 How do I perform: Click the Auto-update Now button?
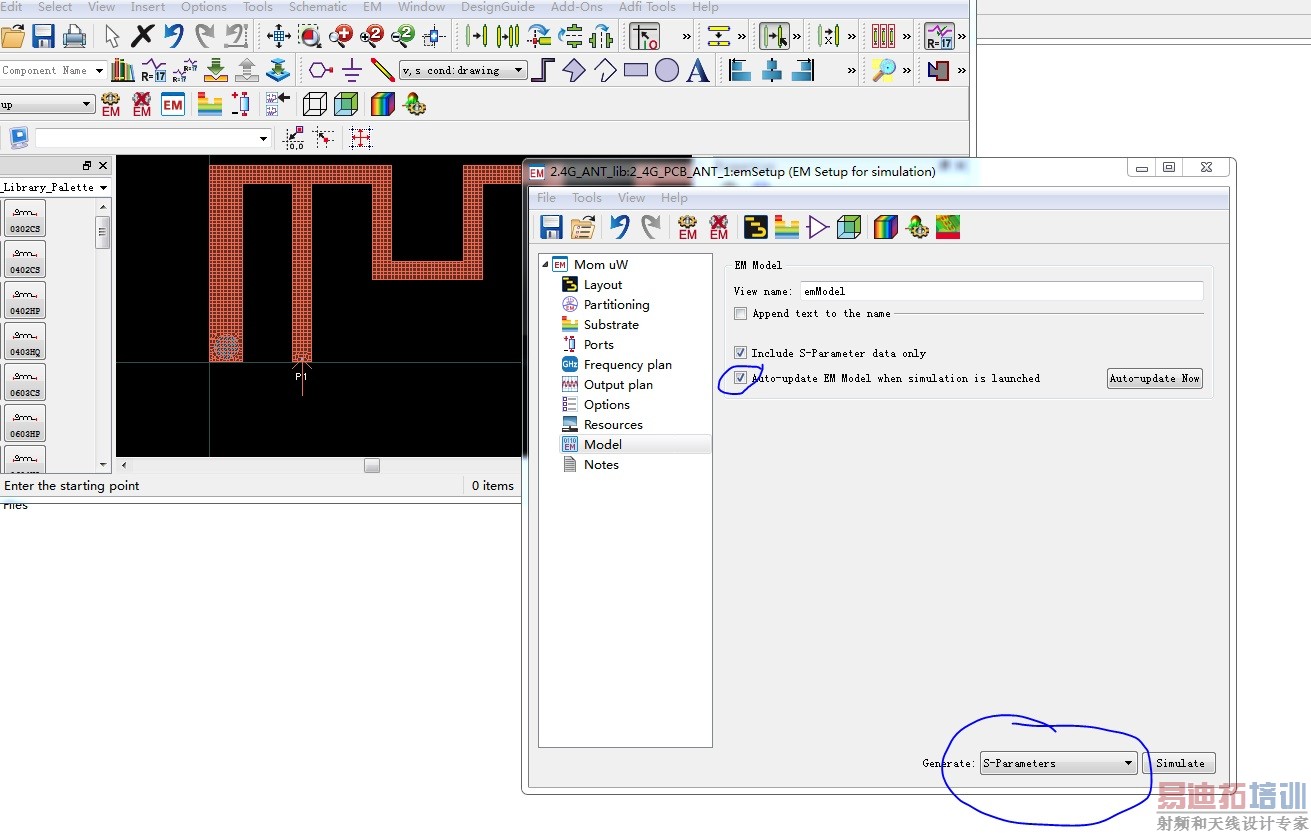point(1155,378)
